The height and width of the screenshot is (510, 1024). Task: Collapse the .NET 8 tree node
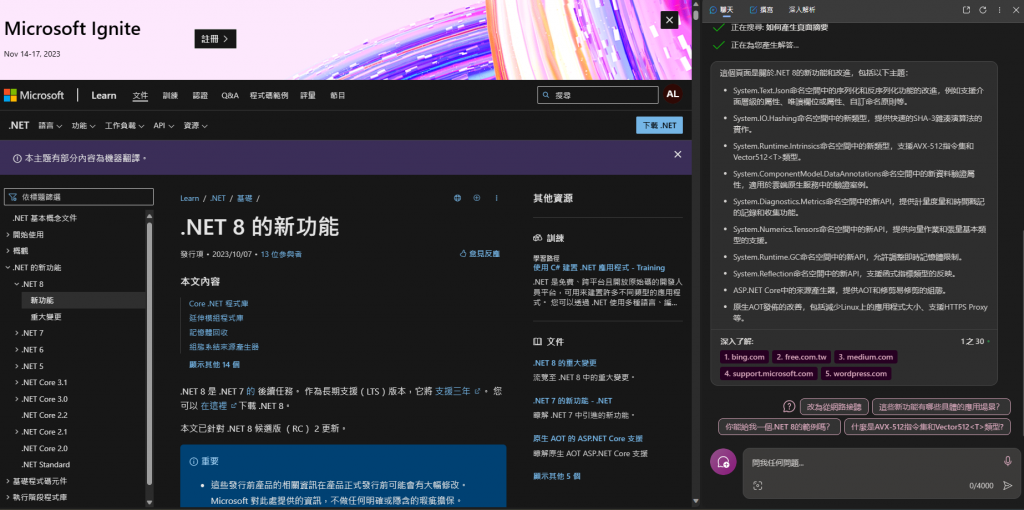[16, 284]
